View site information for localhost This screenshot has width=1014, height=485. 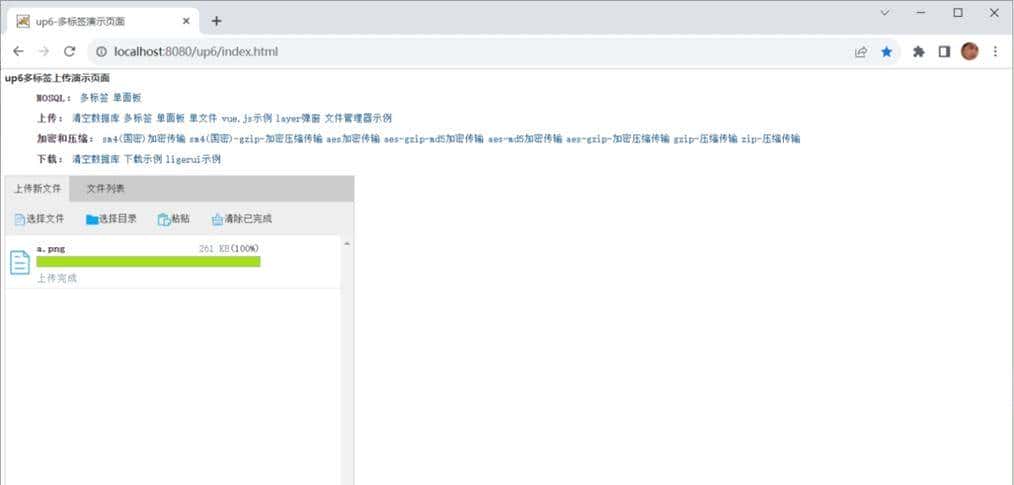(101, 52)
